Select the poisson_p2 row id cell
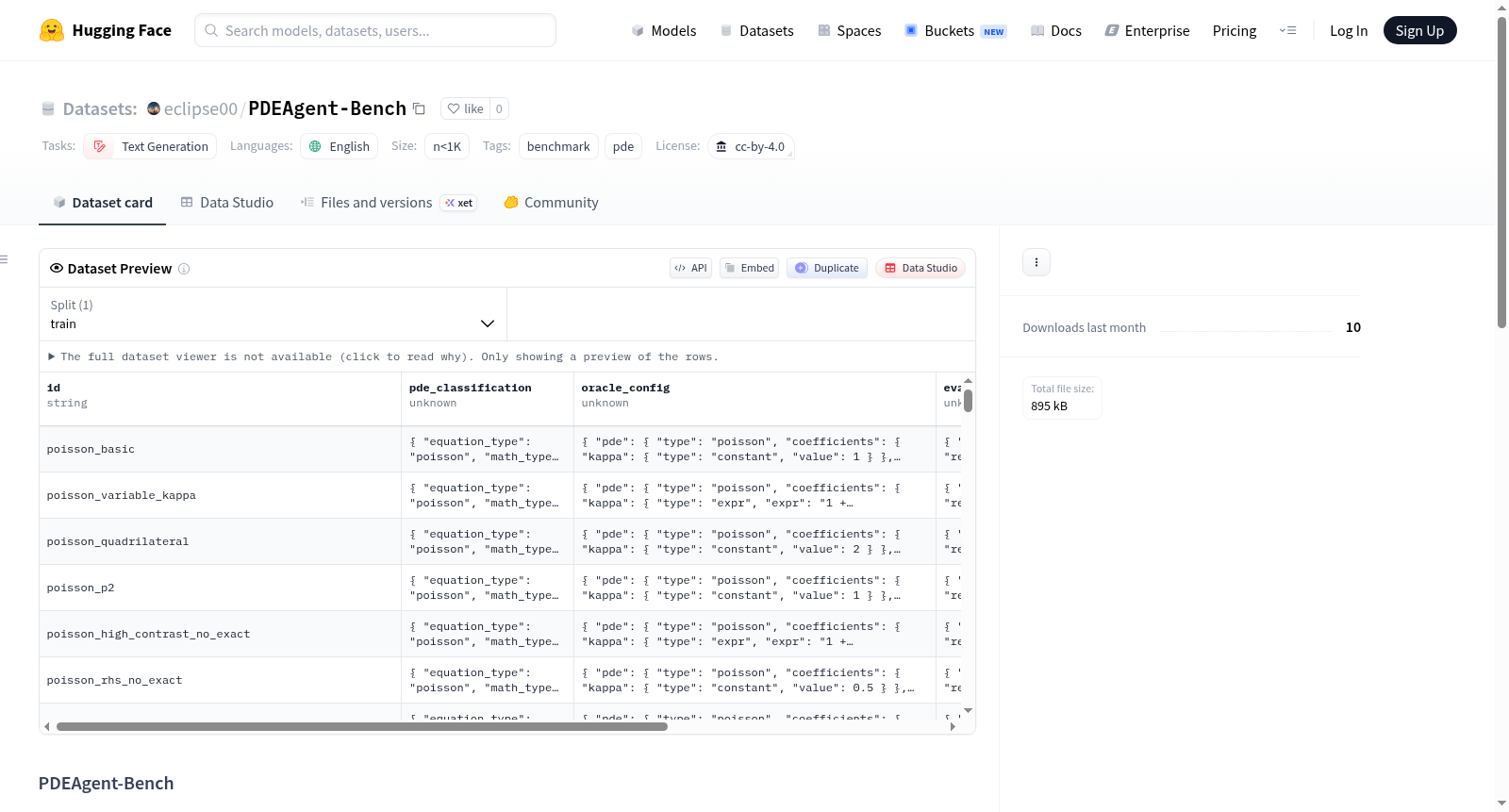Screen dimensions: 1509x812 click(221, 588)
